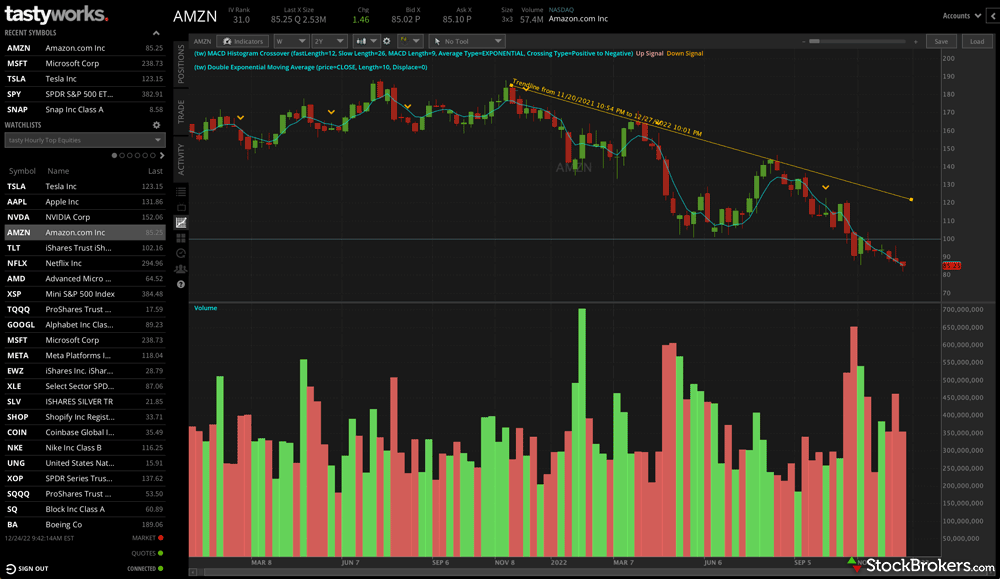This screenshot has width=1000, height=579.
Task: Open the Positions vertical tab
Action: pyautogui.click(x=181, y=64)
